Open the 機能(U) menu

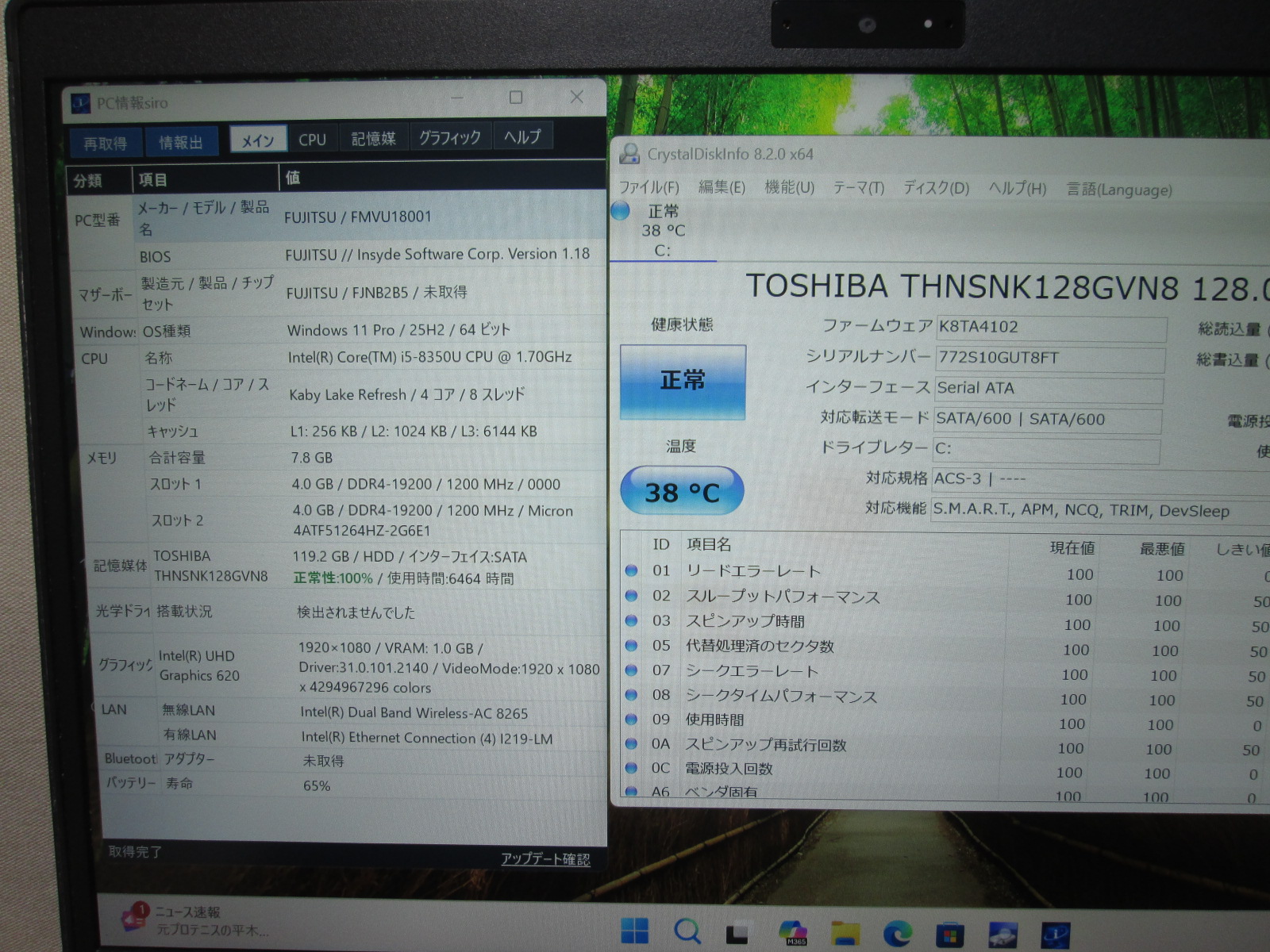tap(789, 187)
